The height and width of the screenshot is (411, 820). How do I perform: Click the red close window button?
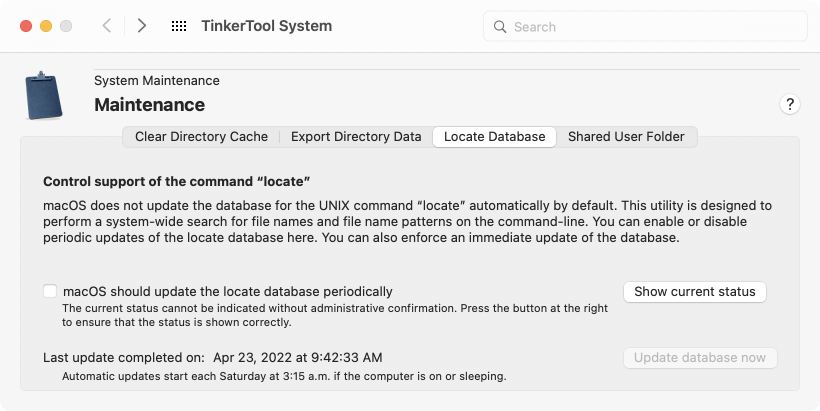tap(26, 26)
